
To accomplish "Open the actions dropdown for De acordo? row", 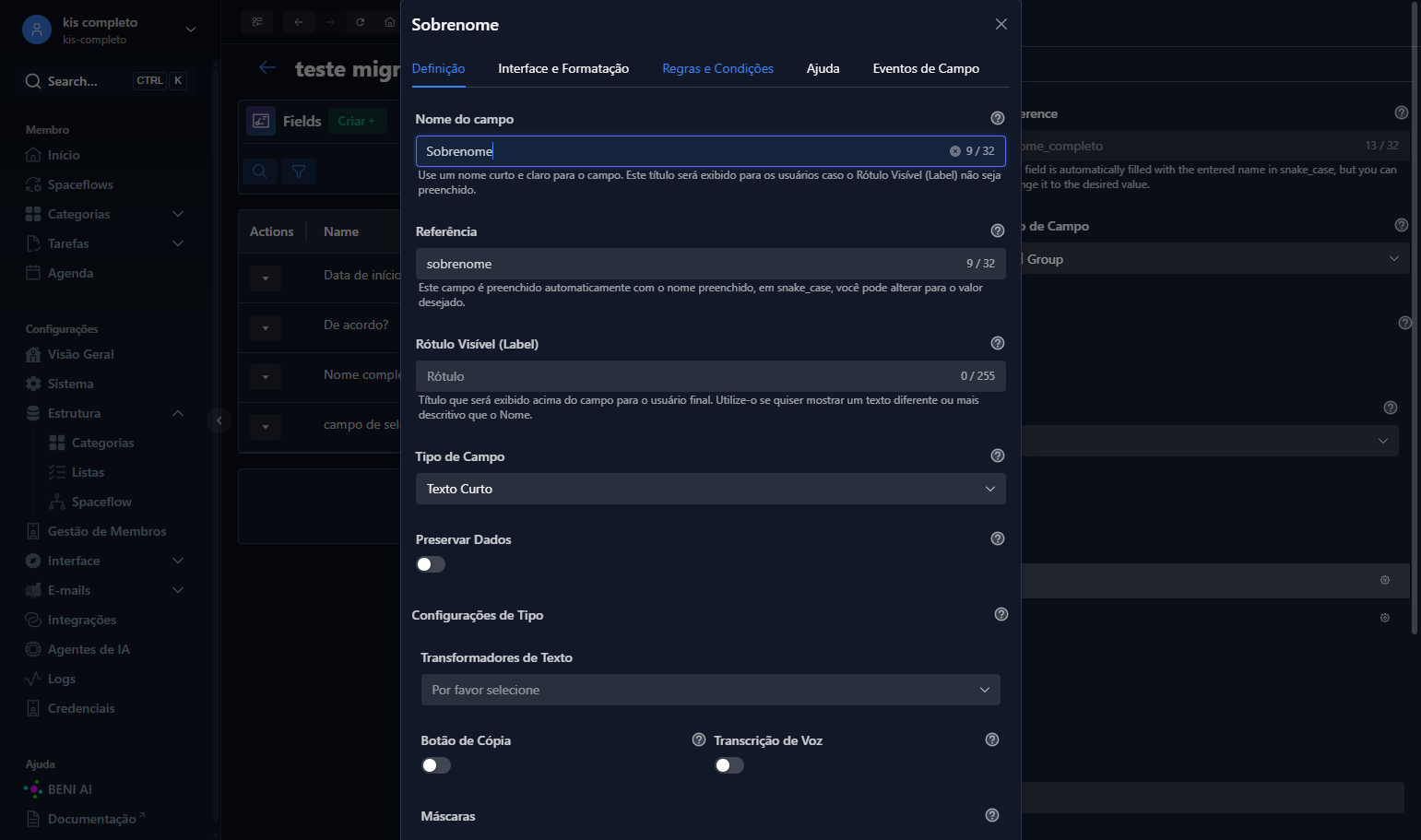I will tap(266, 327).
